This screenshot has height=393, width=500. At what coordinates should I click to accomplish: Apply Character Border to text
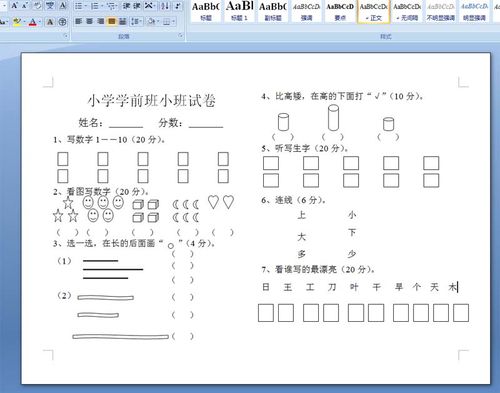pos(63,6)
